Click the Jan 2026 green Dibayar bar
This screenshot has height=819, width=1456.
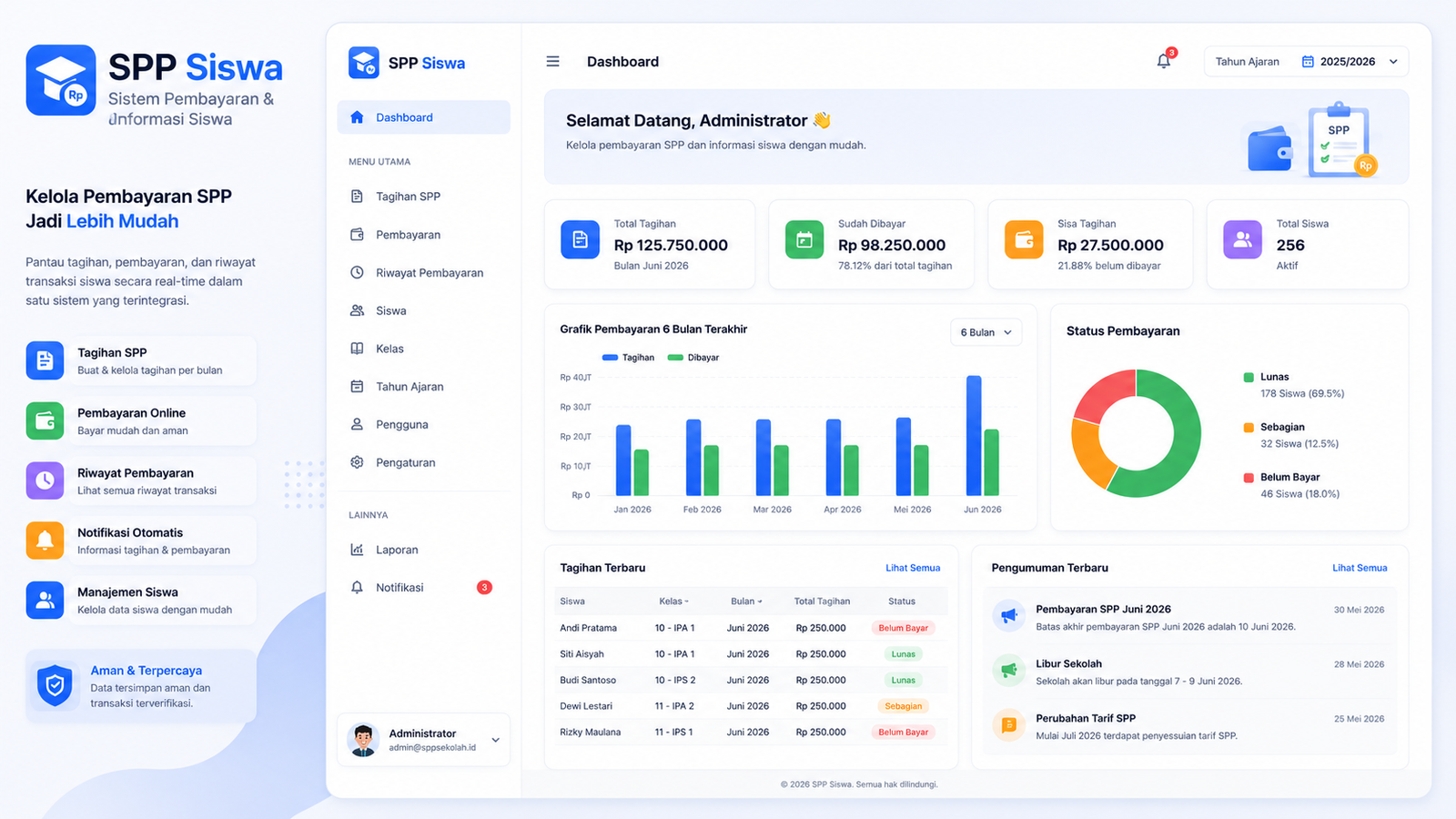pos(642,473)
